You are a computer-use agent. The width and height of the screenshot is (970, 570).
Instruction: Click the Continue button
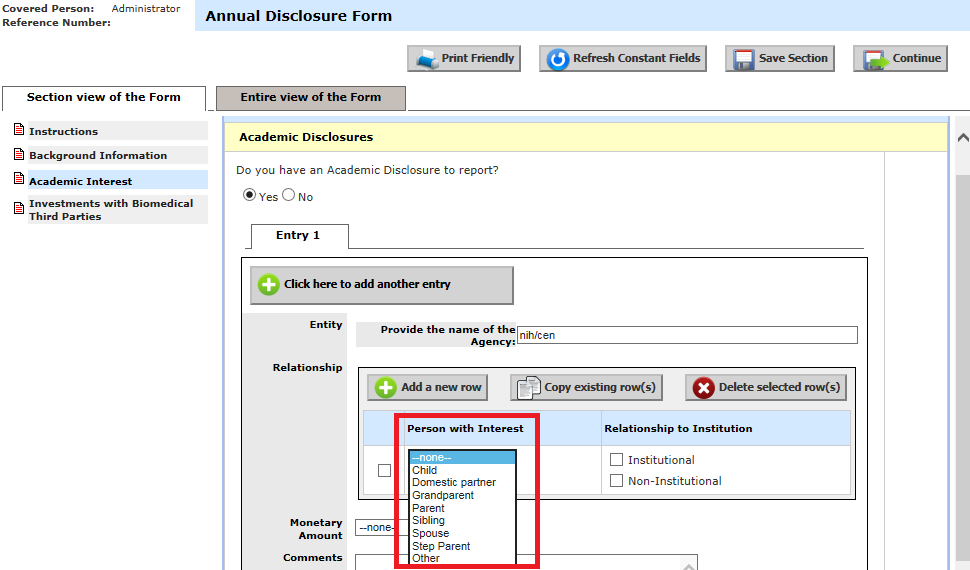point(901,58)
